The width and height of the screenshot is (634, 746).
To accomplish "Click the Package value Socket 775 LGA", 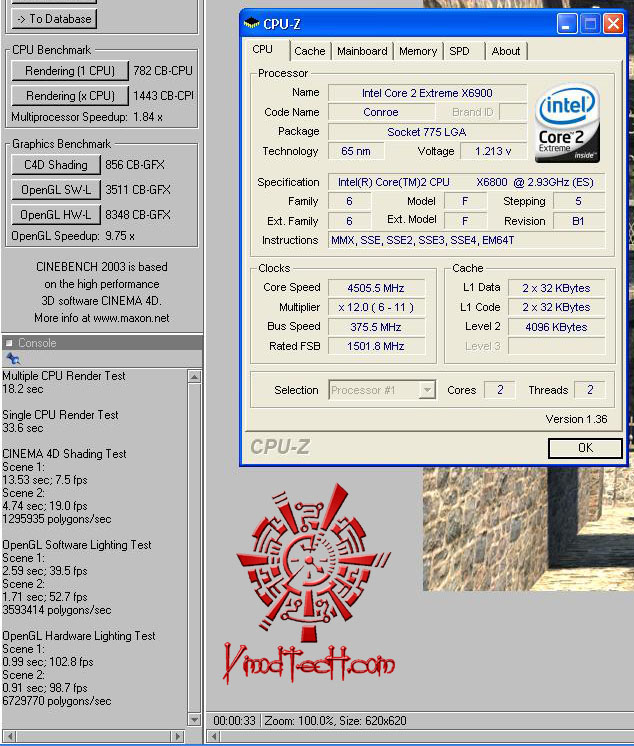I will tap(427, 132).
